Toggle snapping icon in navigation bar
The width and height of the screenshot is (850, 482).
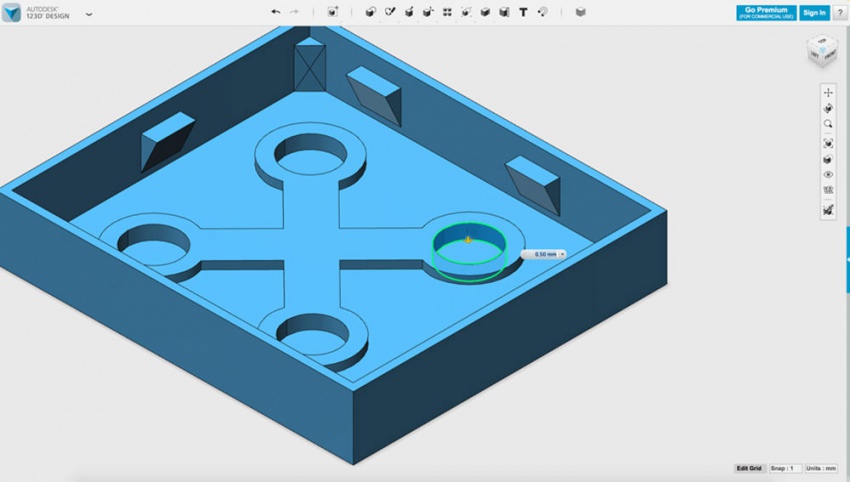coord(828,210)
